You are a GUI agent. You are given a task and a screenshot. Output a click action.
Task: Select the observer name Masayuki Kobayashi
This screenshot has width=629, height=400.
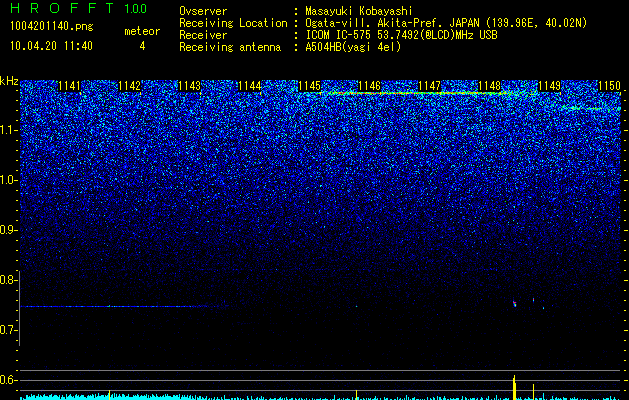click(359, 11)
